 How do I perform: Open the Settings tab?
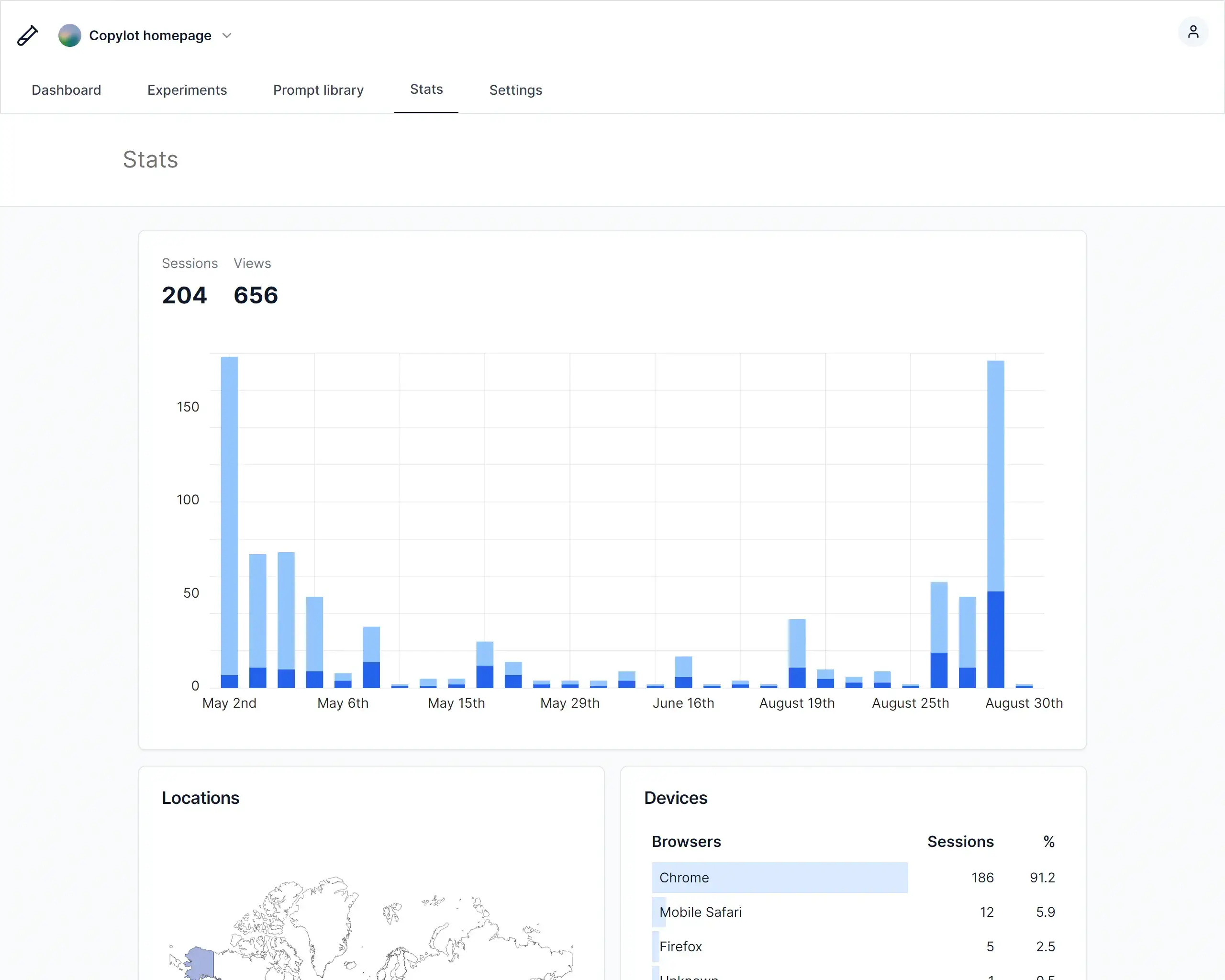click(x=515, y=90)
